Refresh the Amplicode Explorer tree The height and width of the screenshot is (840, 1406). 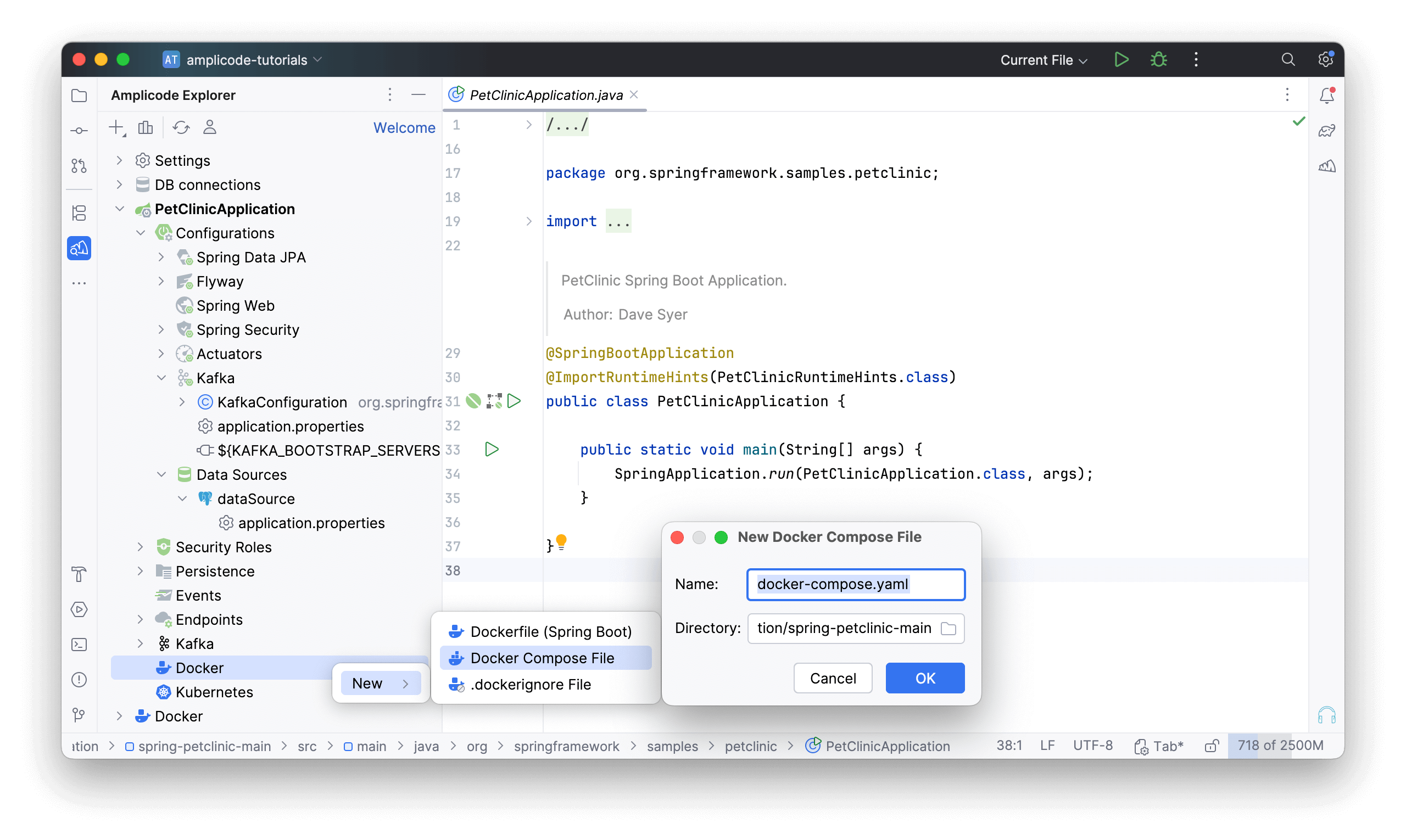pyautogui.click(x=181, y=128)
